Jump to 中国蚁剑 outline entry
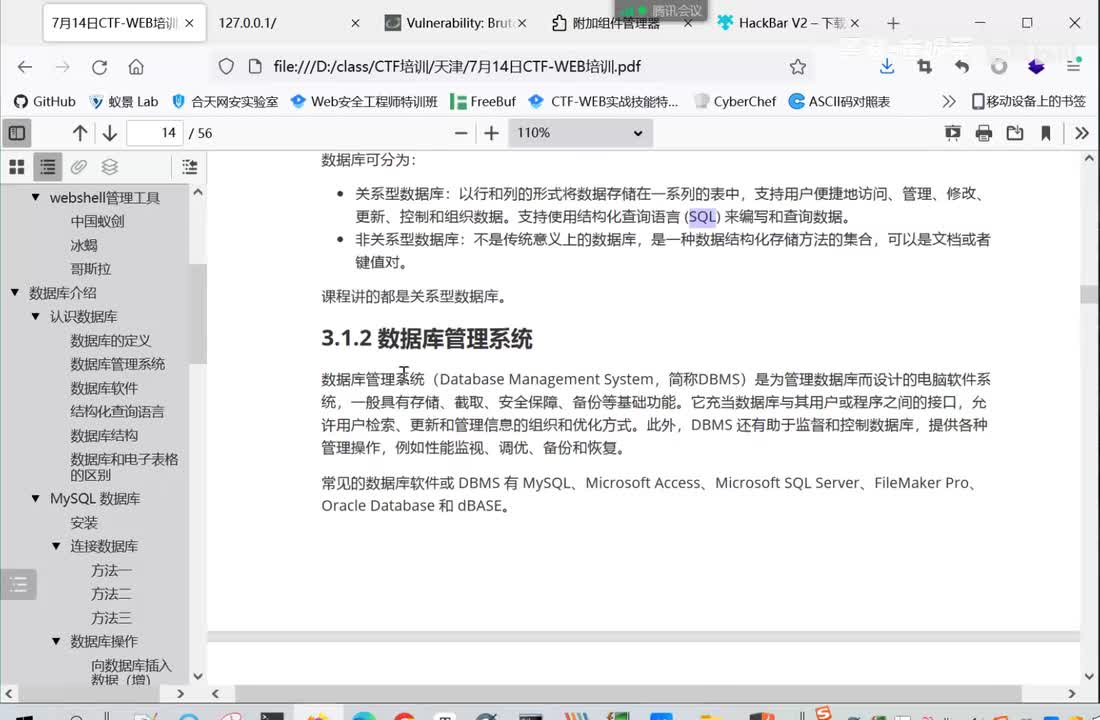Viewport: 1100px width, 720px height. [97, 221]
